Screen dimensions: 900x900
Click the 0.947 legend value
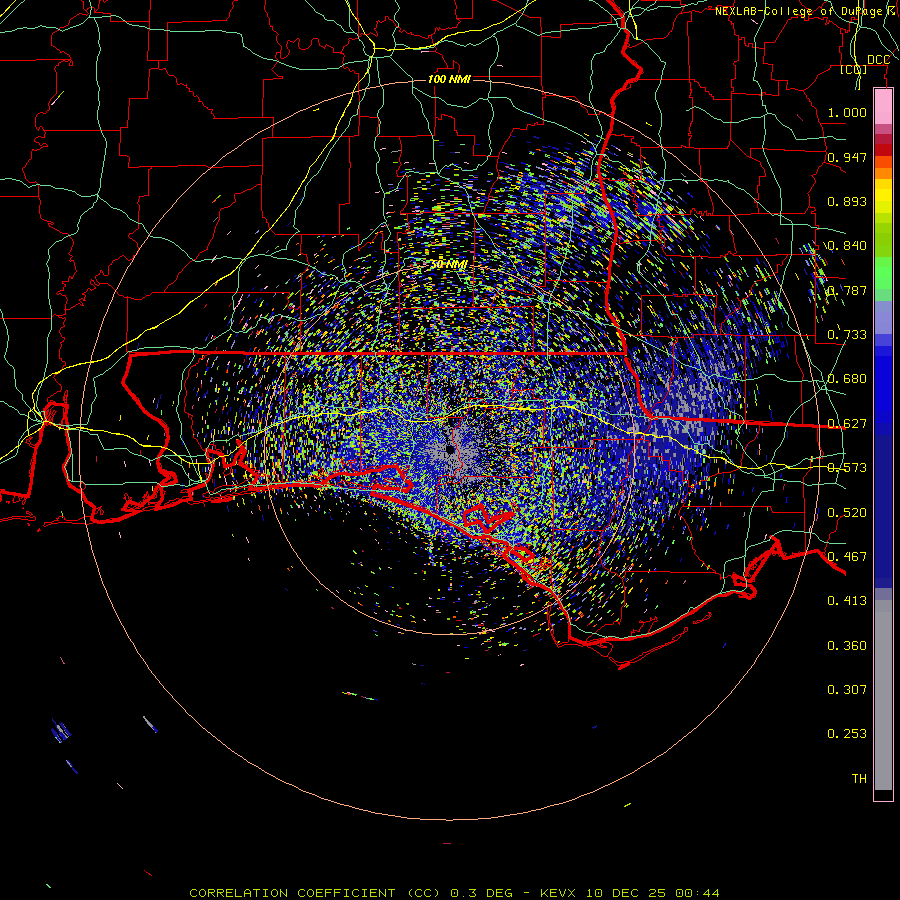[847, 157]
